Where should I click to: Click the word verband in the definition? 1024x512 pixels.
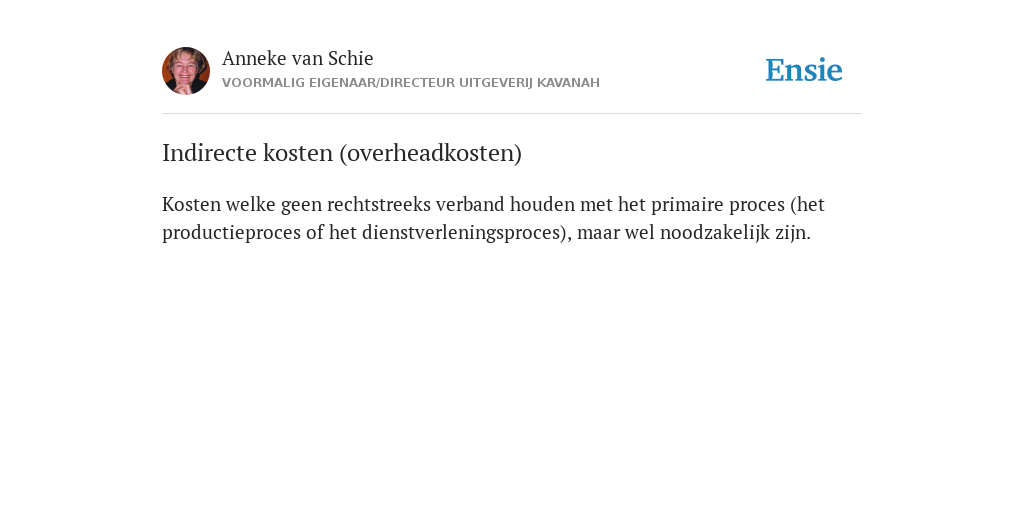click(x=470, y=204)
